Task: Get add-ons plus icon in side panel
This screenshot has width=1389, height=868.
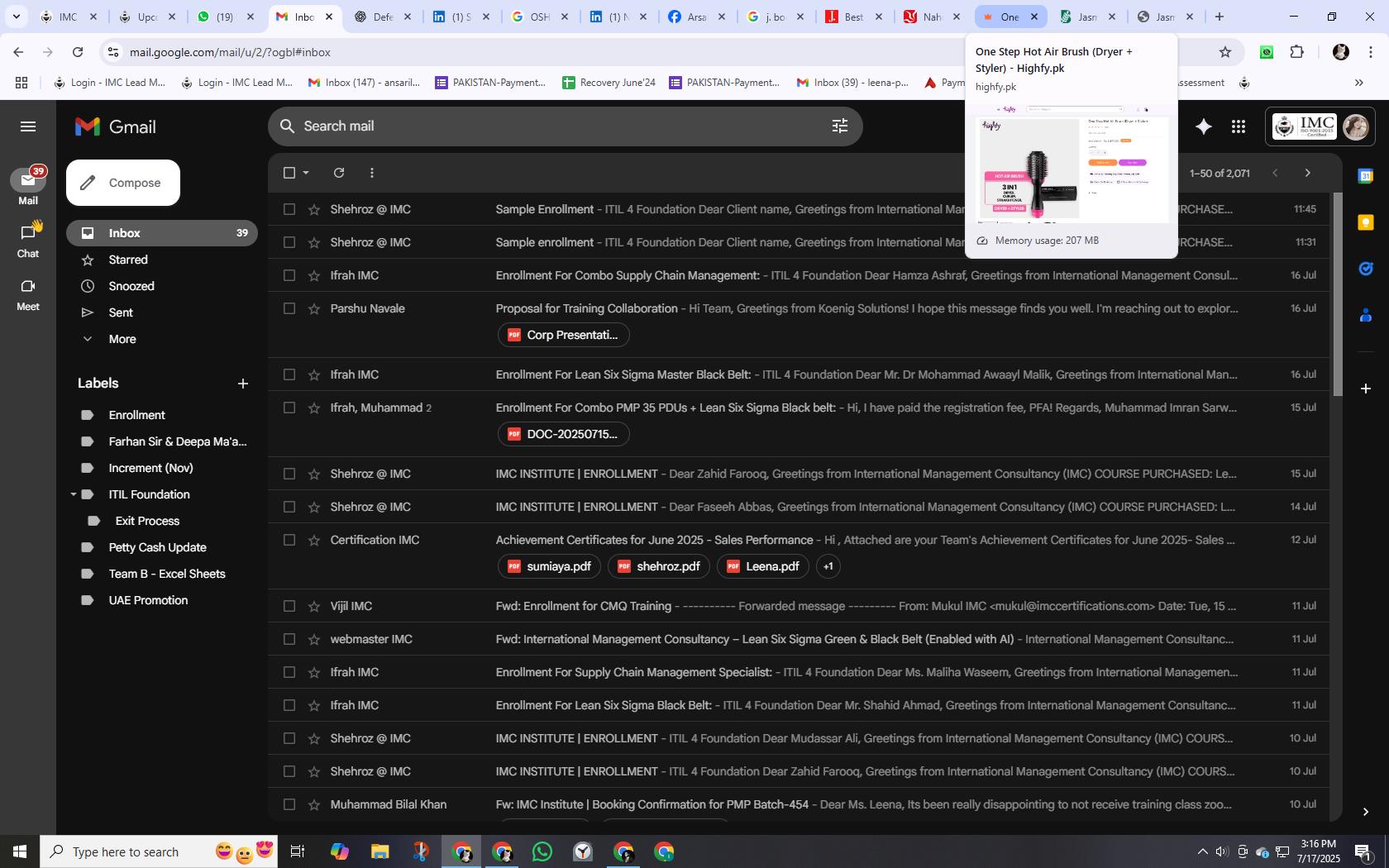Action: click(1366, 388)
